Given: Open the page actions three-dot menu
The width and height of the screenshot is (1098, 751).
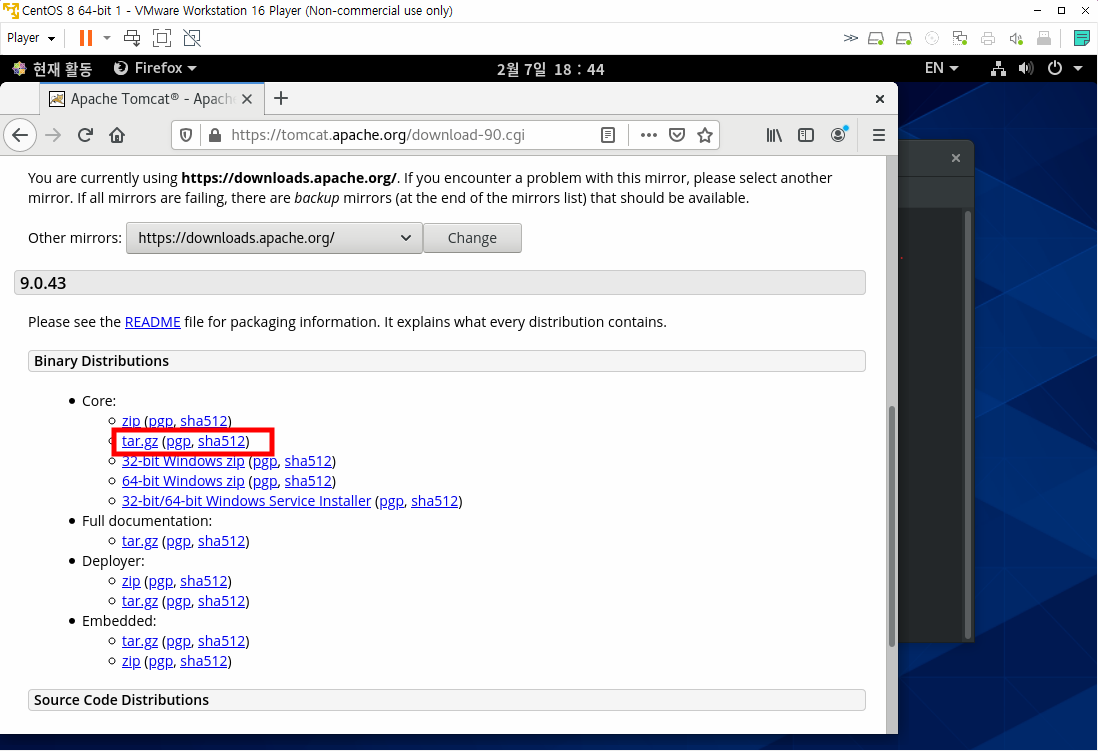Looking at the screenshot, I should tap(648, 135).
